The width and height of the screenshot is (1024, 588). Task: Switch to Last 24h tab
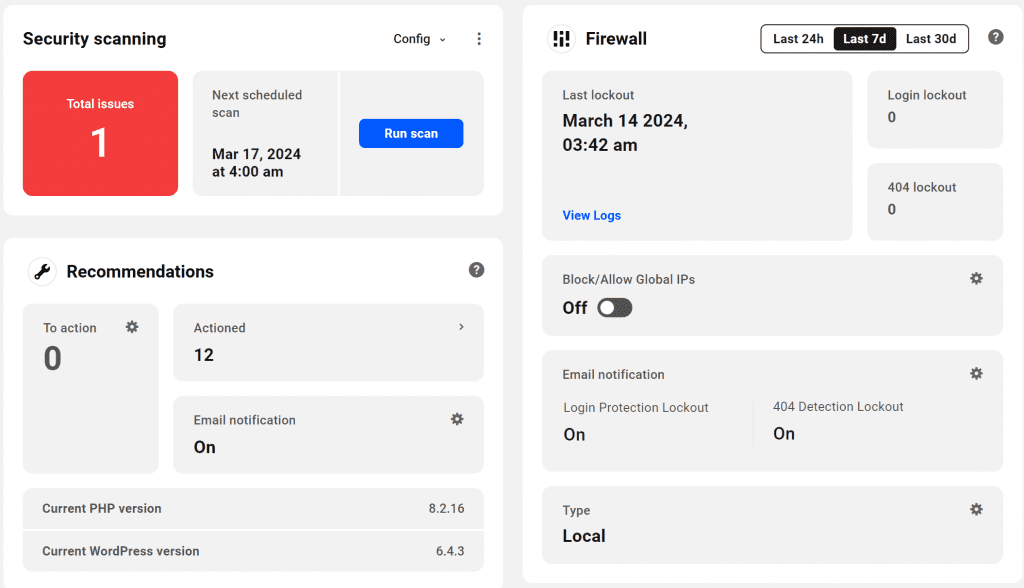pyautogui.click(x=798, y=39)
